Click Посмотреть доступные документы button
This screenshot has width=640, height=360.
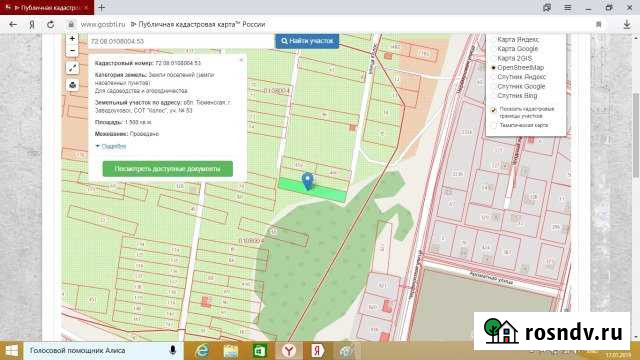167,169
